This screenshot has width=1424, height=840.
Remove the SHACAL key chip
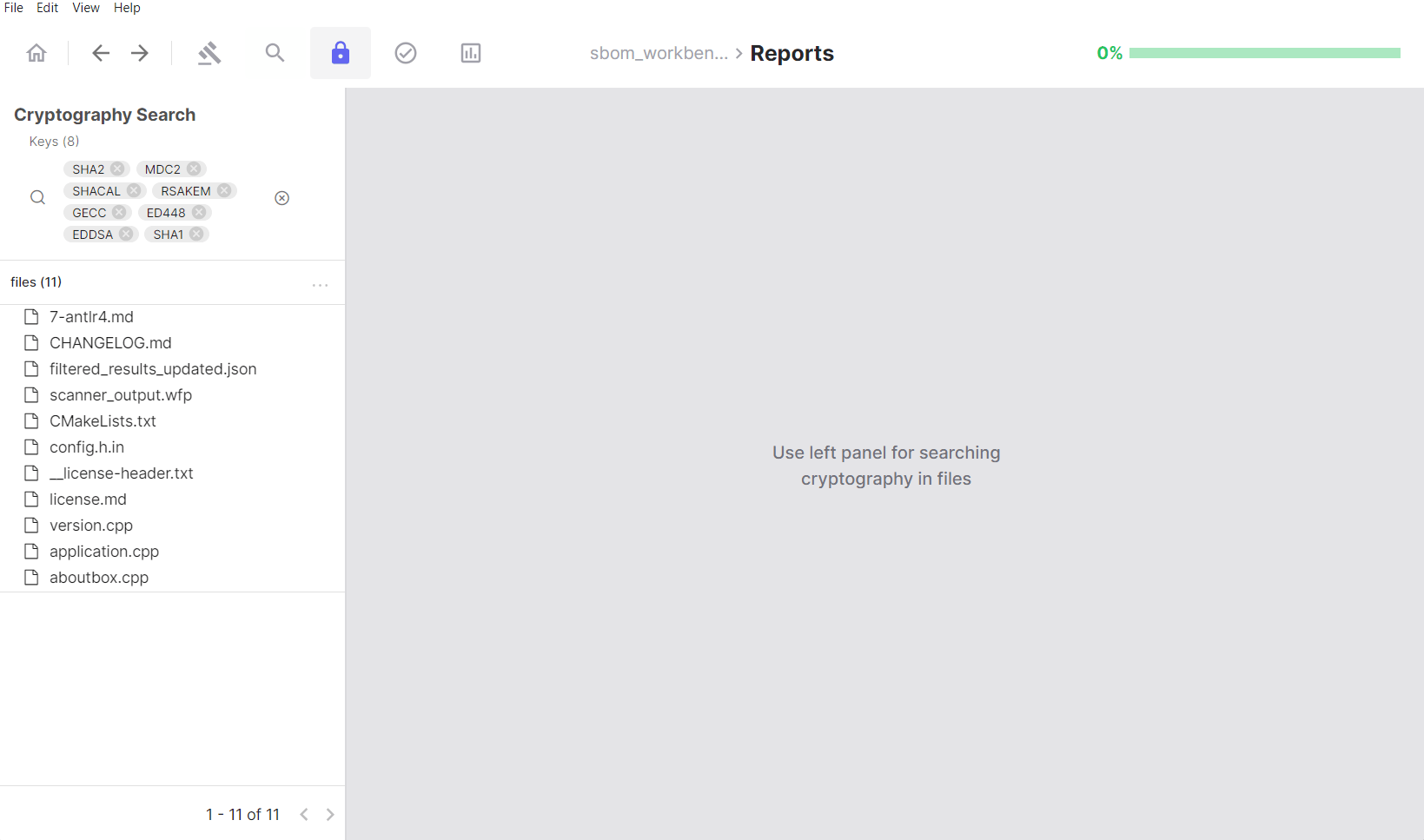point(134,190)
